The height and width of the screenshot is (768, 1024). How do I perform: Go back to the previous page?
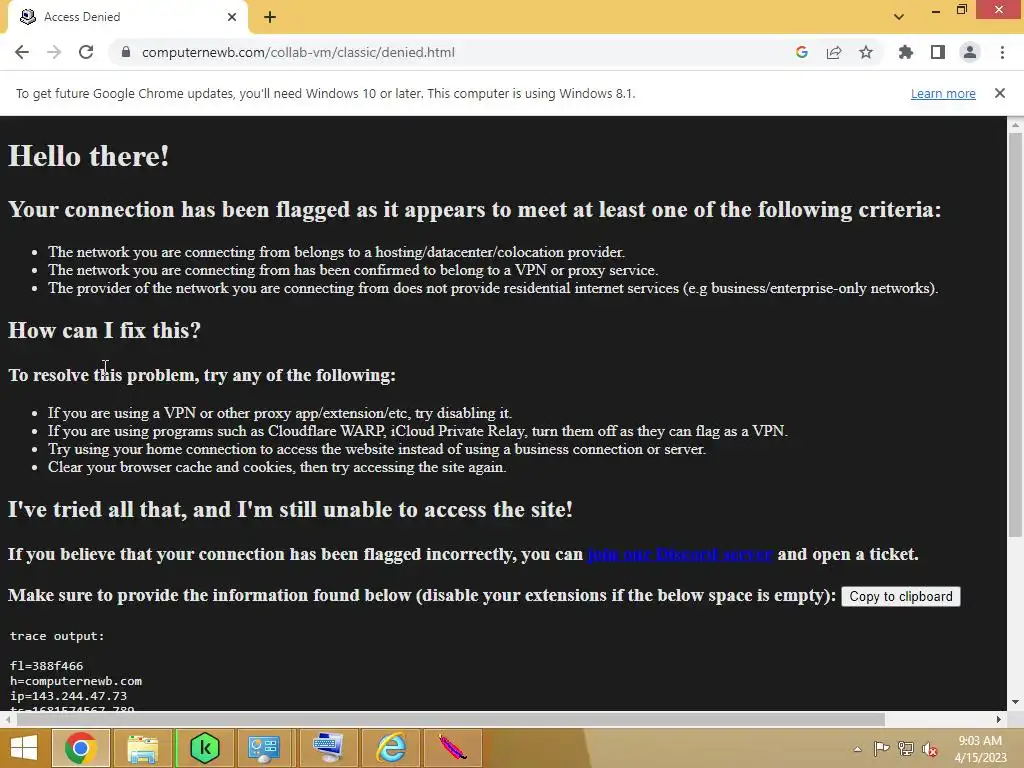click(x=22, y=52)
